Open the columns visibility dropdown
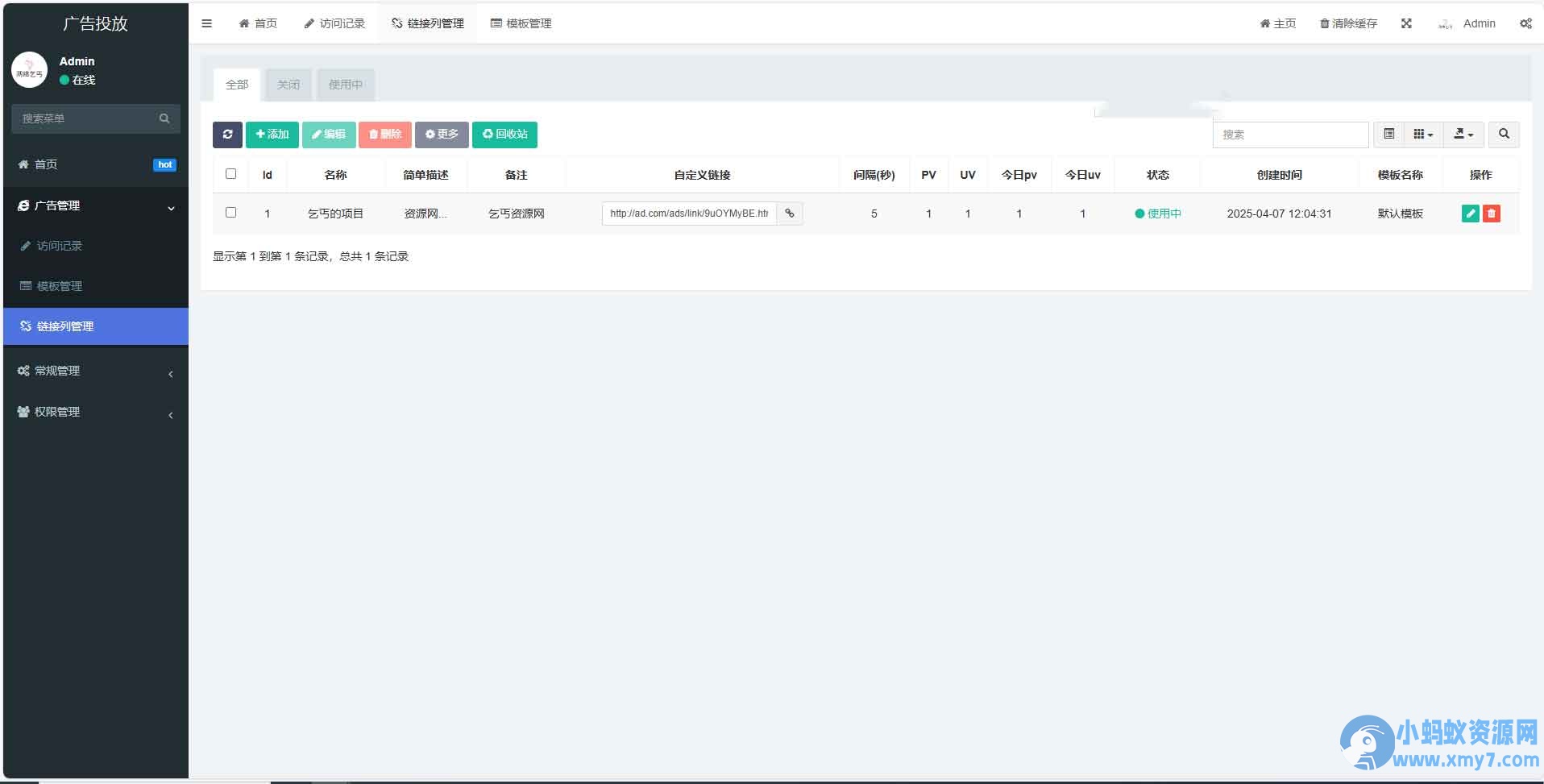The height and width of the screenshot is (784, 1544). click(x=1423, y=135)
